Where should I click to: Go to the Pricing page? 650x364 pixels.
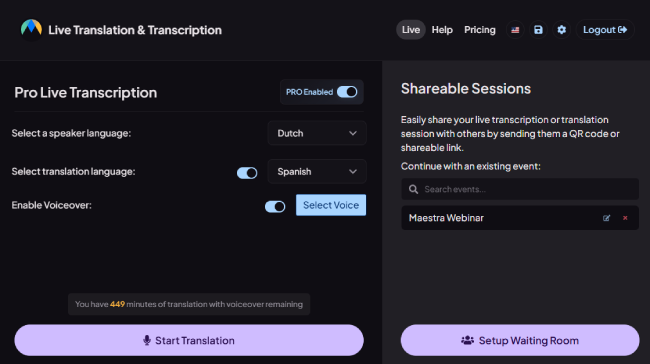(x=480, y=30)
